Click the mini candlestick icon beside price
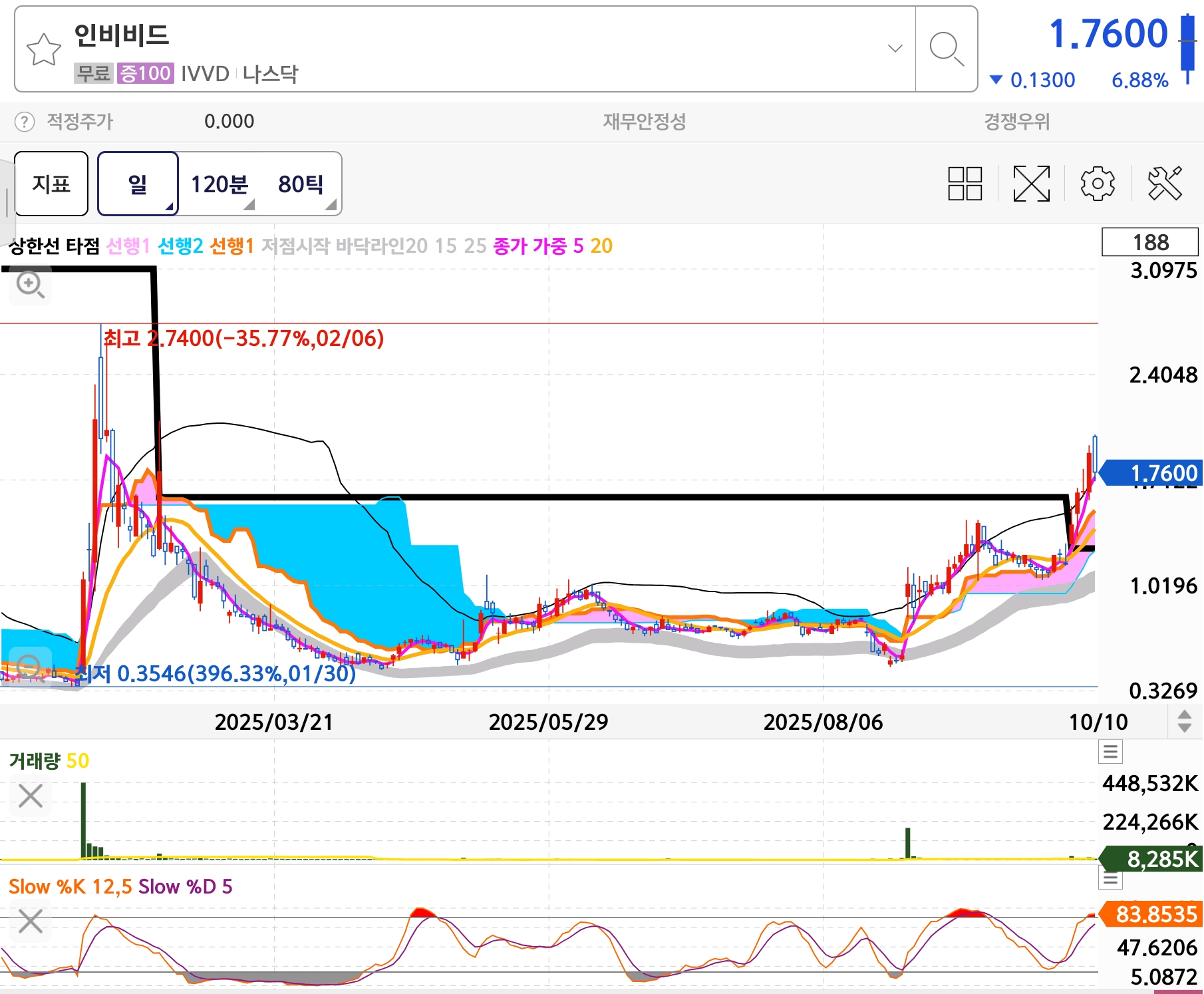Viewport: 1204px width, 994px height. pos(1187,49)
